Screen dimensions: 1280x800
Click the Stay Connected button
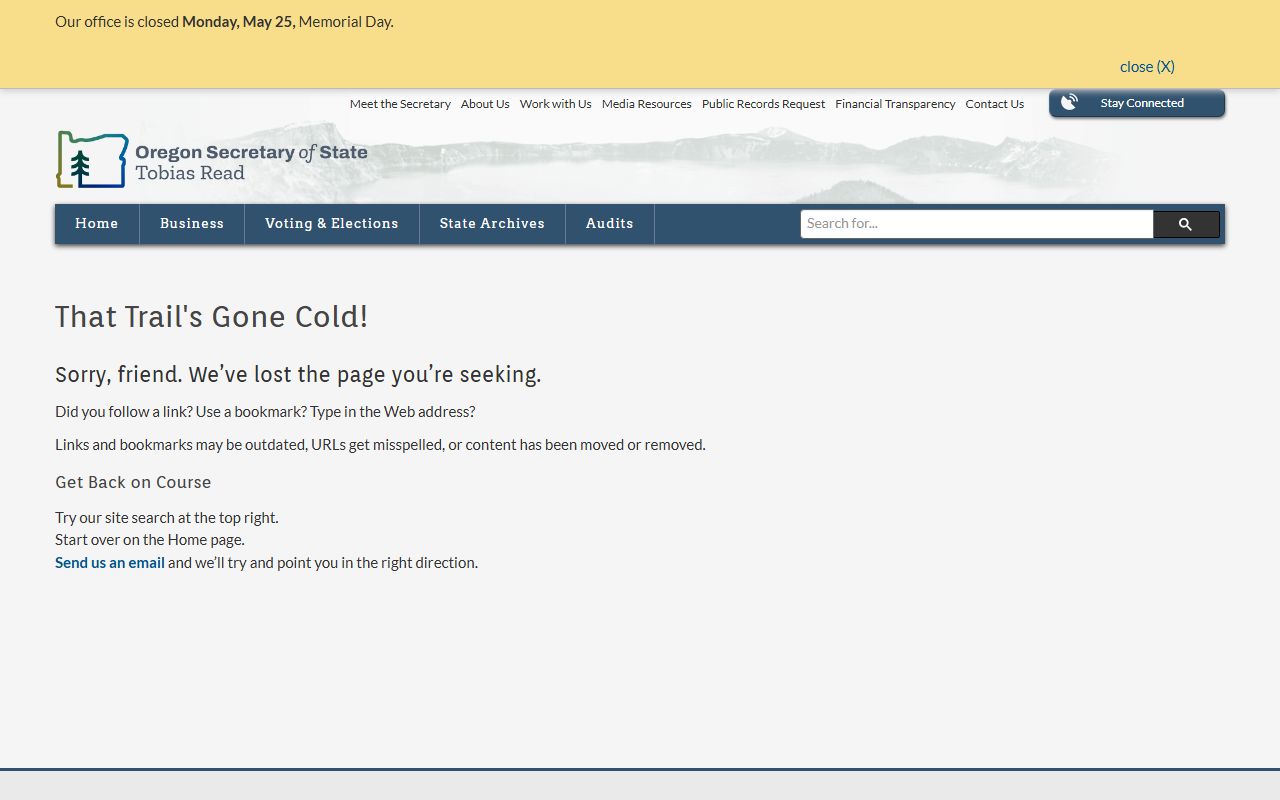(x=1137, y=103)
